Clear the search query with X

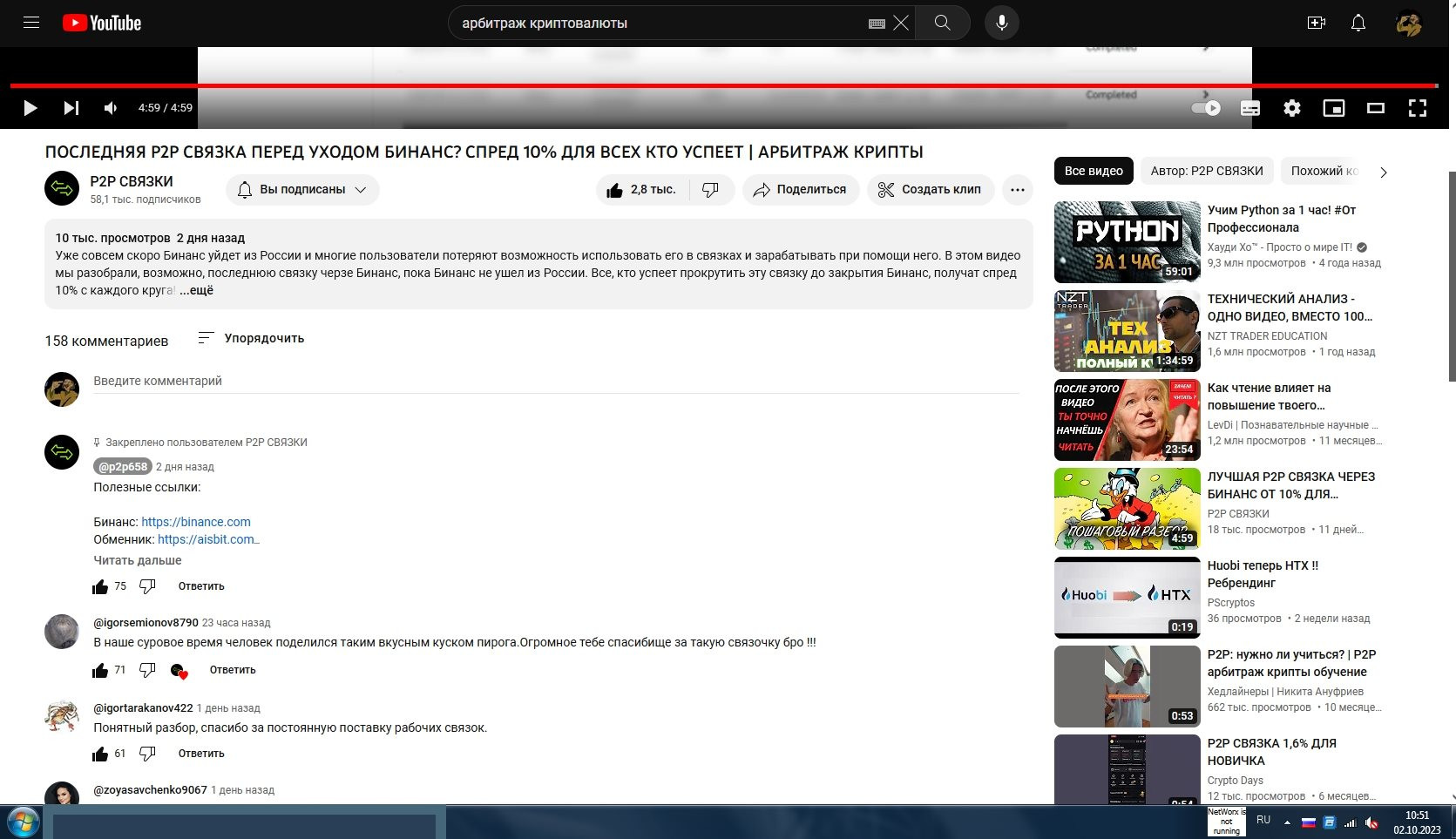point(901,23)
